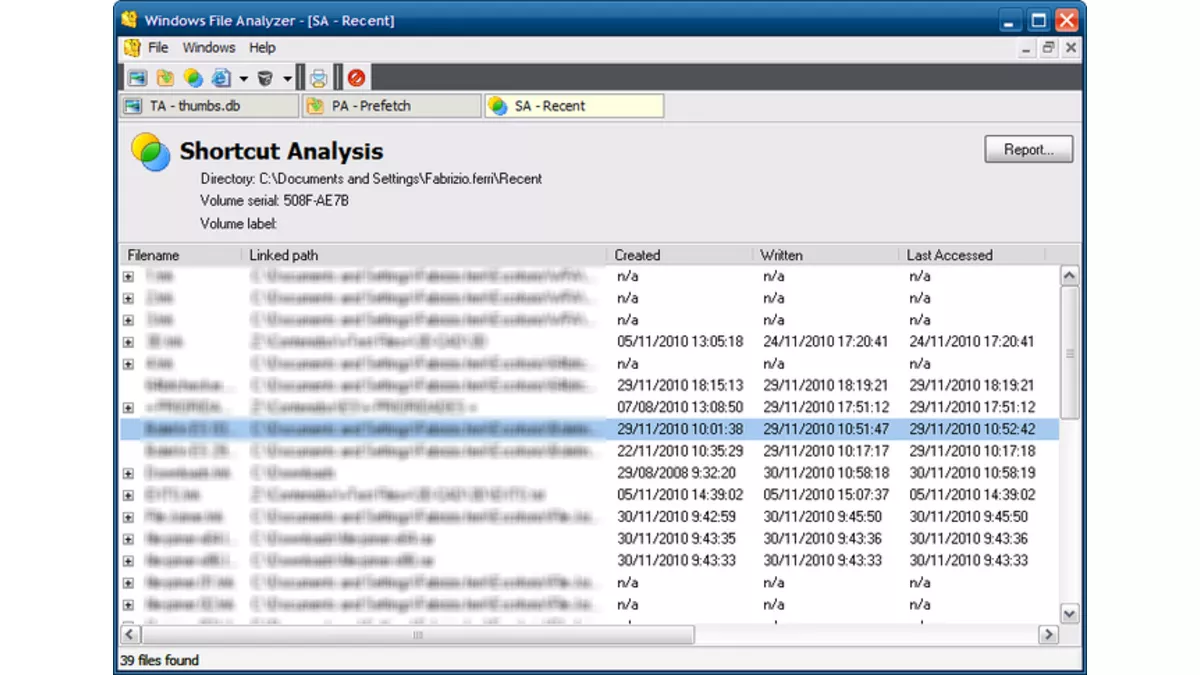Screen dimensions: 1200x675
Task: Click the Thumbnail Database analysis toolbar icon
Action: tap(137, 78)
